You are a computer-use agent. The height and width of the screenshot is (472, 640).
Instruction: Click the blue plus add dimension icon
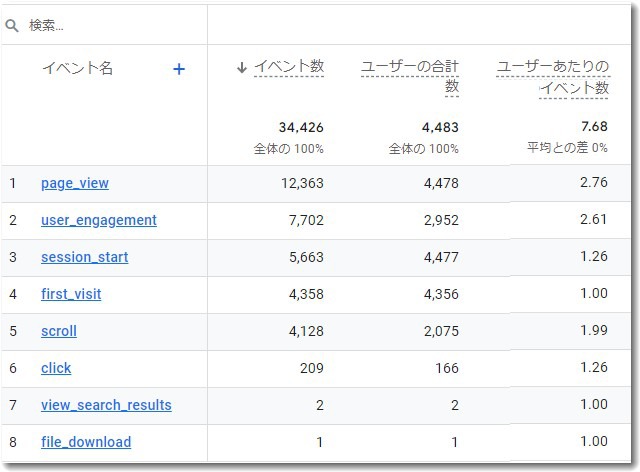point(179,69)
